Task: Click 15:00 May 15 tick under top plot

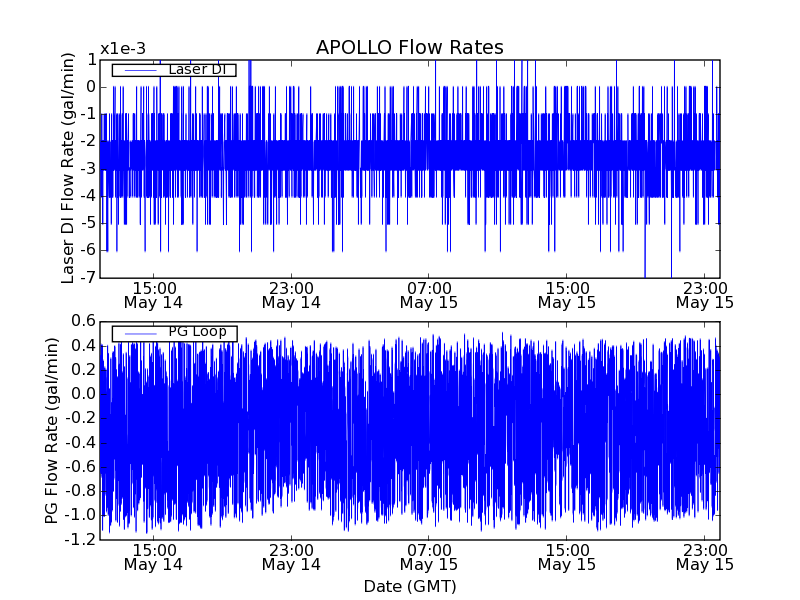Action: (567, 293)
